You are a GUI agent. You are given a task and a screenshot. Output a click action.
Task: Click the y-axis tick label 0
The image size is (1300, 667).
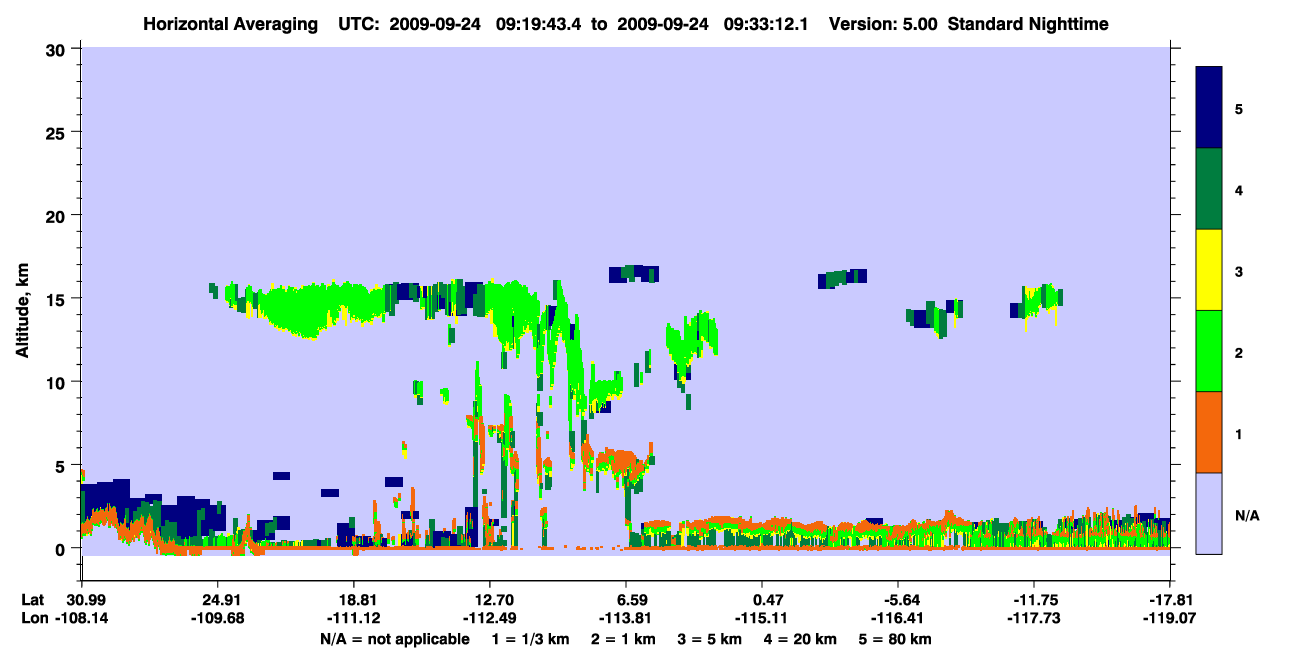[61, 549]
